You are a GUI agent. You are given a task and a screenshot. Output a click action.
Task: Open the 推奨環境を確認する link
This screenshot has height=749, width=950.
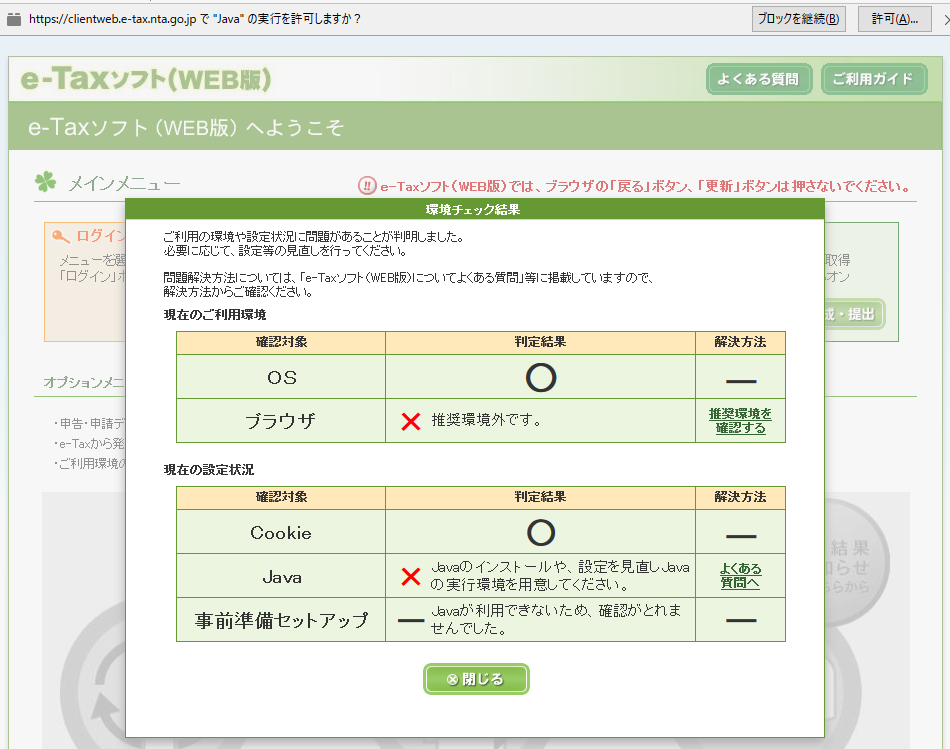click(x=740, y=421)
